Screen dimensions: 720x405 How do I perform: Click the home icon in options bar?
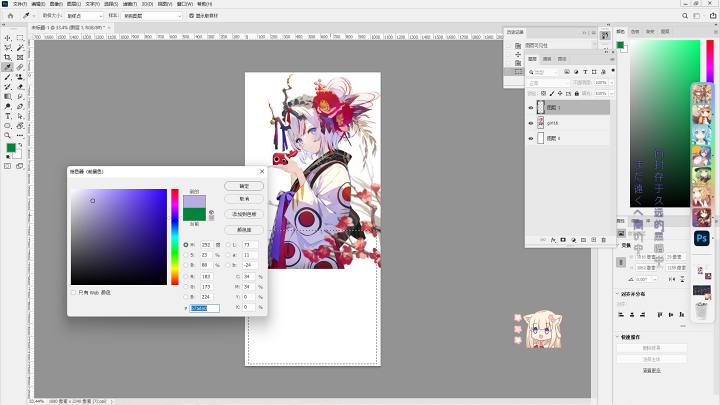point(11,16)
